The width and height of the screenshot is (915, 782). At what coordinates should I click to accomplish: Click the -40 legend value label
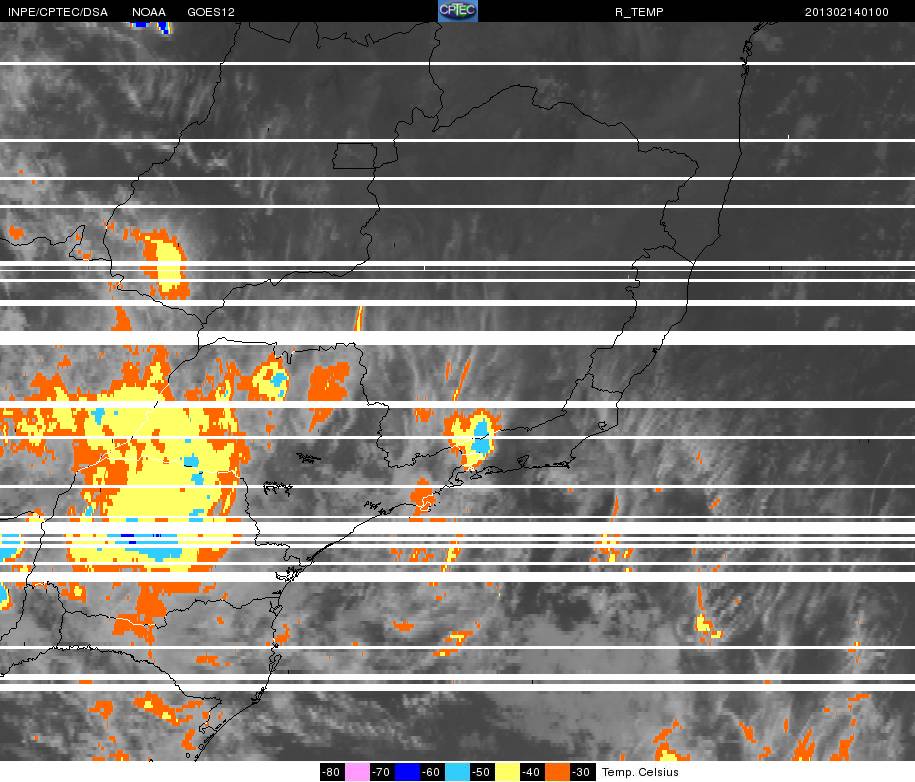532,772
